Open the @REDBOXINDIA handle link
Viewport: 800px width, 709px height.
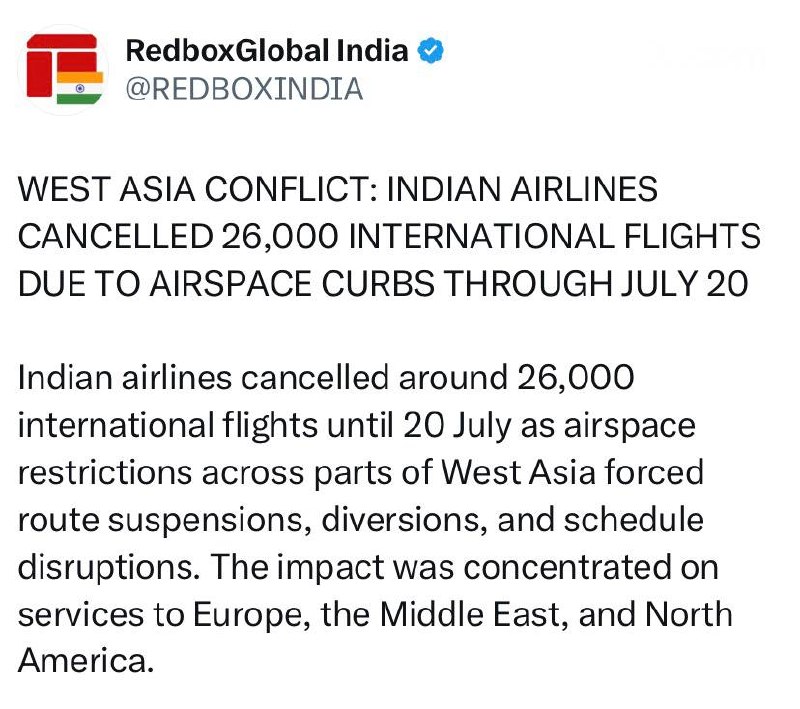click(x=244, y=89)
